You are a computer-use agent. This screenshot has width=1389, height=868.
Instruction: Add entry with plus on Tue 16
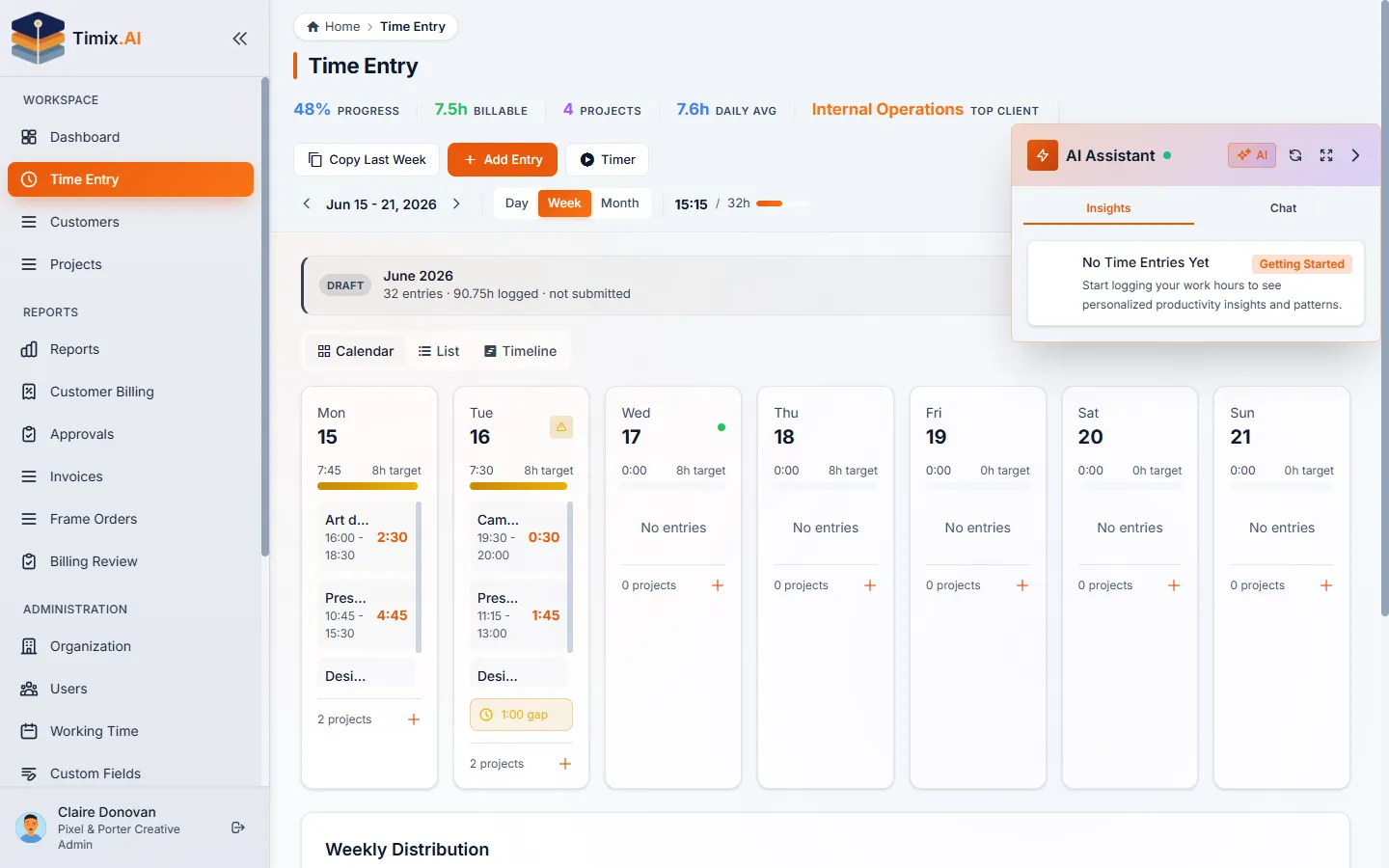[x=565, y=764]
